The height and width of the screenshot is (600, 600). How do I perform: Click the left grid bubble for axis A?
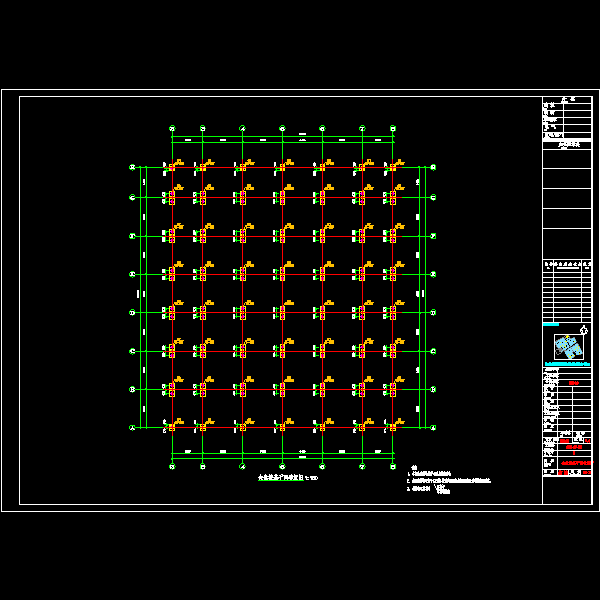132,428
